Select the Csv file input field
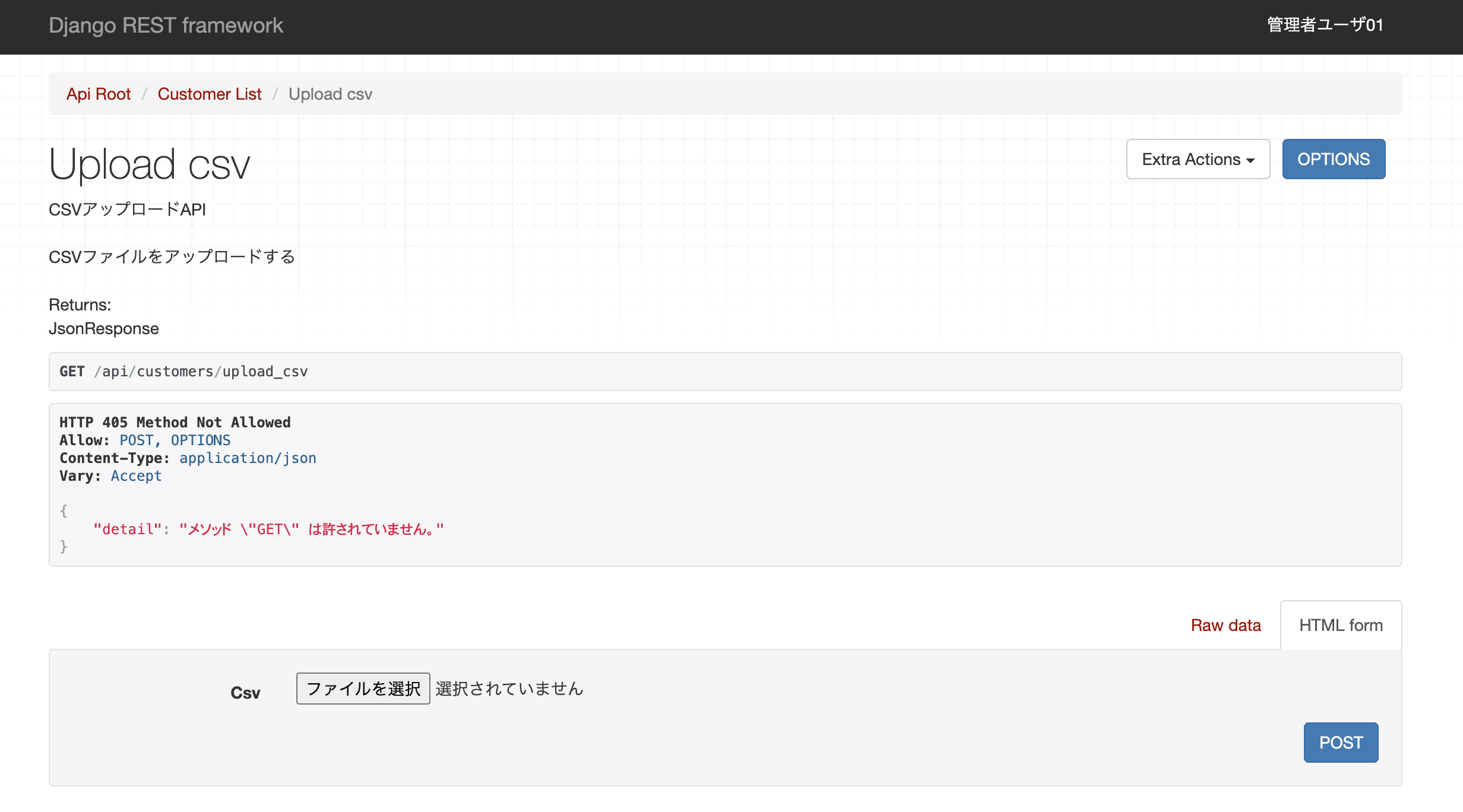The height and width of the screenshot is (812, 1463). point(439,689)
